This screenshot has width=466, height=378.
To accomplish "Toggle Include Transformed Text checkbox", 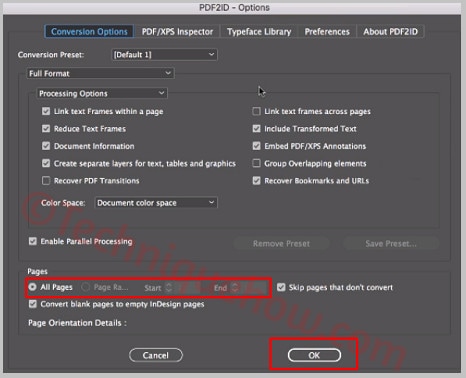I will click(256, 128).
